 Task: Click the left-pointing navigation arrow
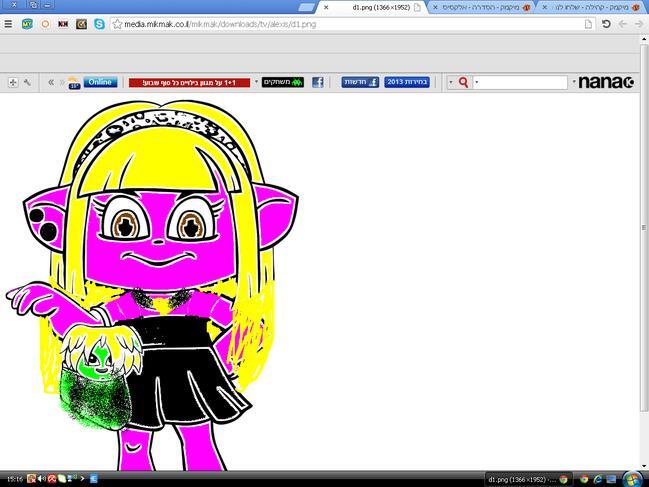click(x=623, y=24)
